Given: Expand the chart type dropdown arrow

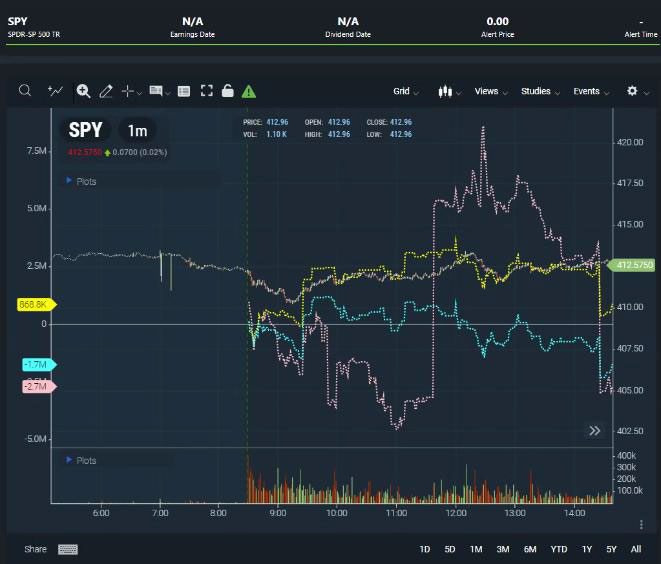Looking at the screenshot, I should click(459, 93).
